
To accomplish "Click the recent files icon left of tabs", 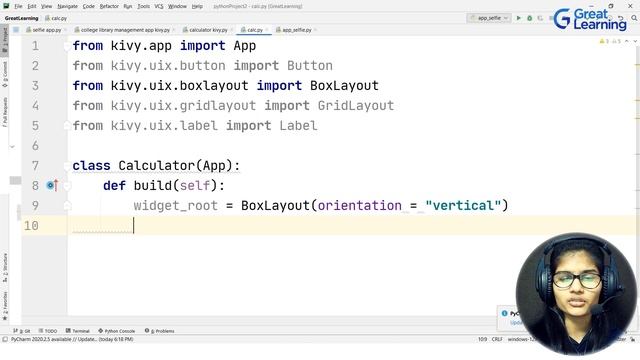I will point(16,30).
